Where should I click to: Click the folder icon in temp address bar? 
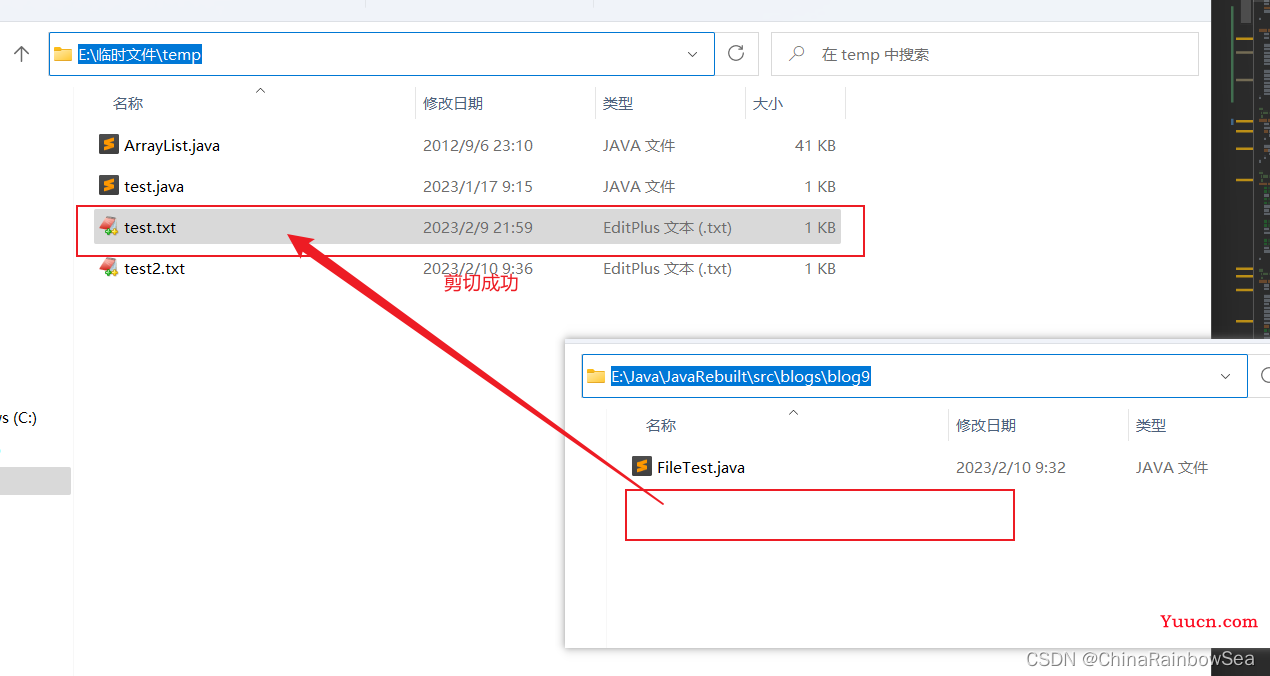pyautogui.click(x=63, y=54)
